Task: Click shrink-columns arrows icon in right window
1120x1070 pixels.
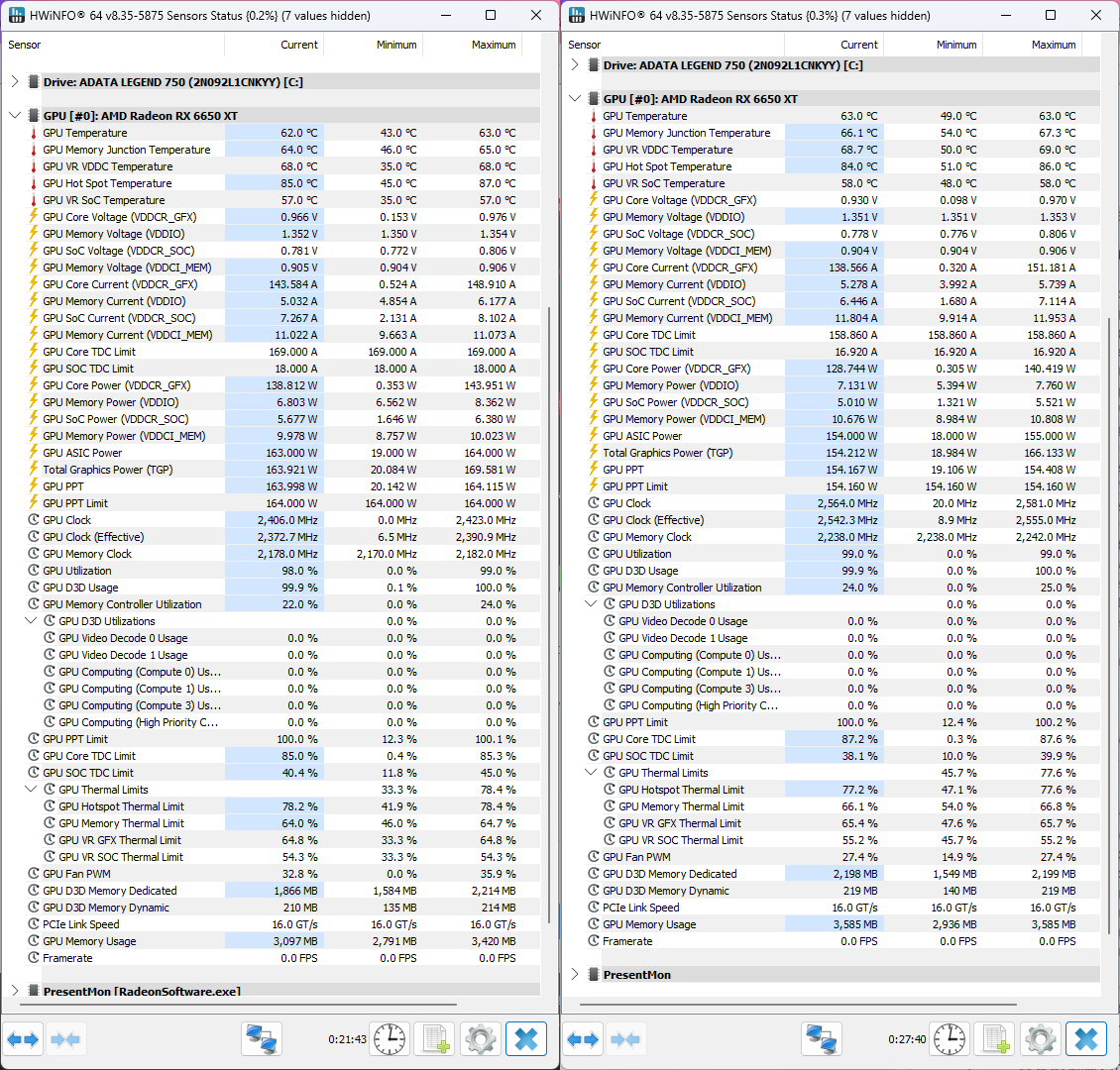Action: coord(625,1039)
